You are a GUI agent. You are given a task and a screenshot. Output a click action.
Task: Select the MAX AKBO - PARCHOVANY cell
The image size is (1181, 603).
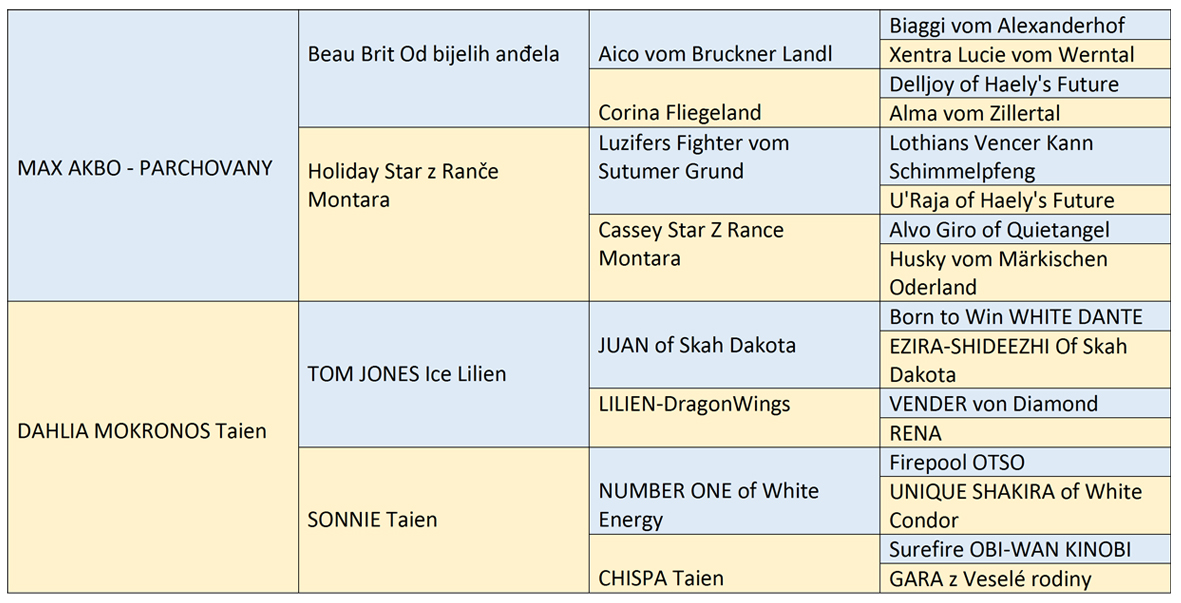153,156
